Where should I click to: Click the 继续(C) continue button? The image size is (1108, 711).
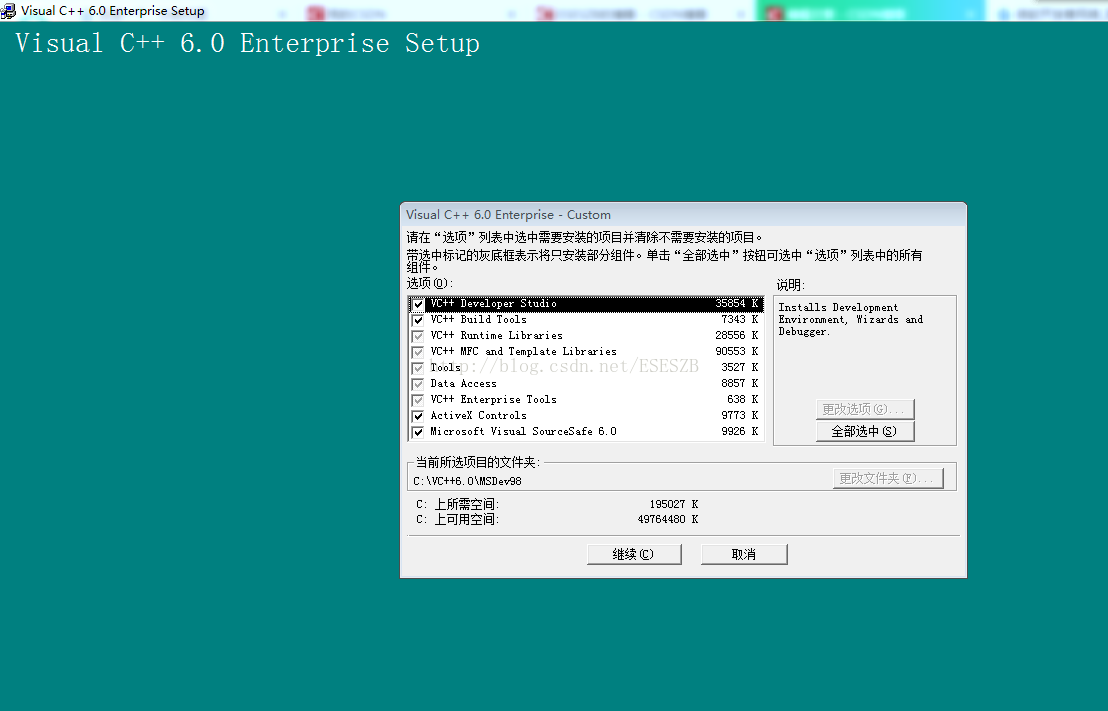(634, 554)
